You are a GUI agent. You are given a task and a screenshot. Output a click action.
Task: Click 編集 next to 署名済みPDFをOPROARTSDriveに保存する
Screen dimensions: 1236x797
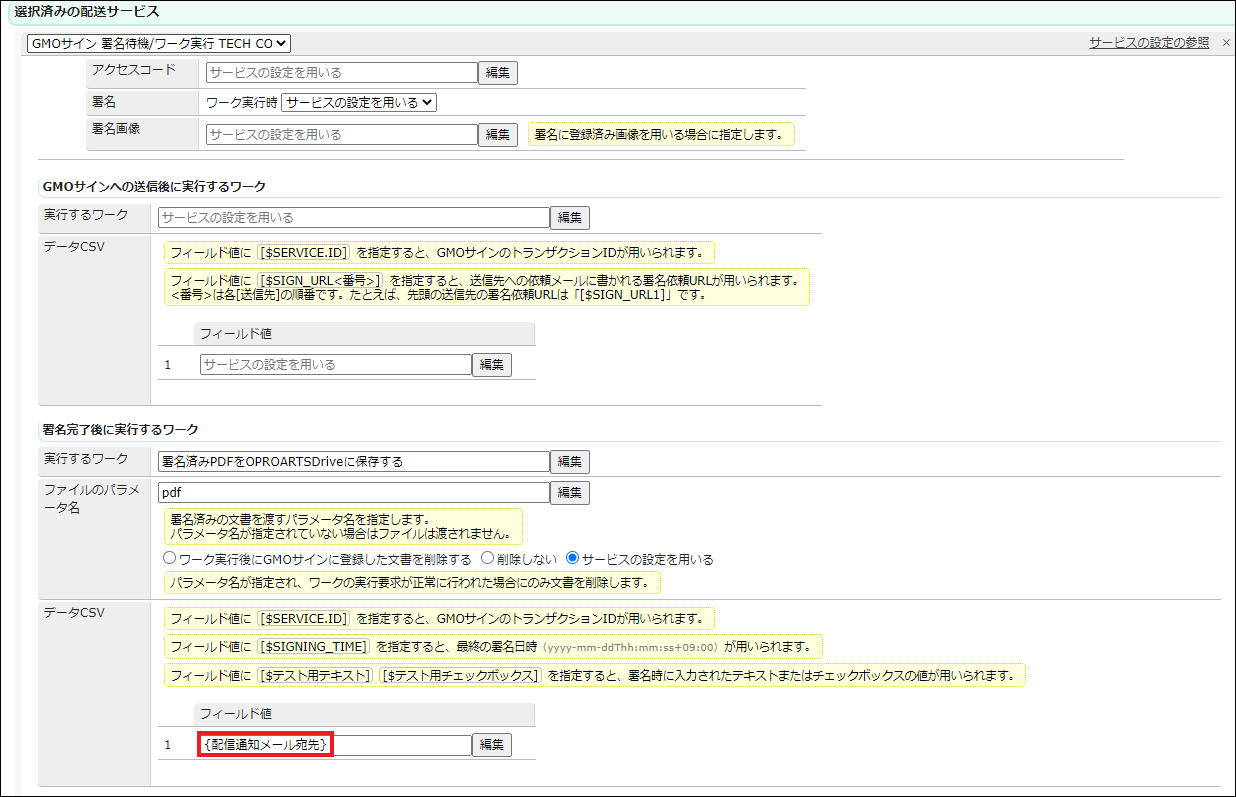point(570,461)
